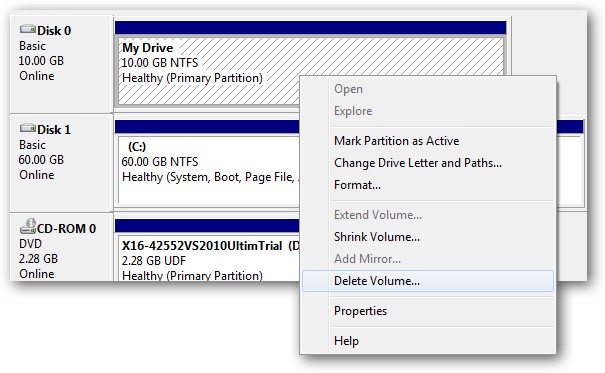Choose Explore from the context menu
The height and width of the screenshot is (373, 605).
[x=428, y=111]
